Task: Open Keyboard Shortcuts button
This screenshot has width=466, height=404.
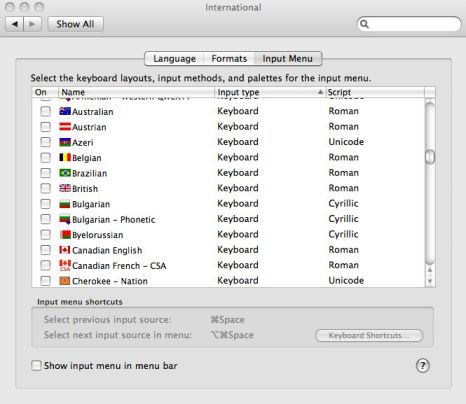Action: tap(369, 335)
